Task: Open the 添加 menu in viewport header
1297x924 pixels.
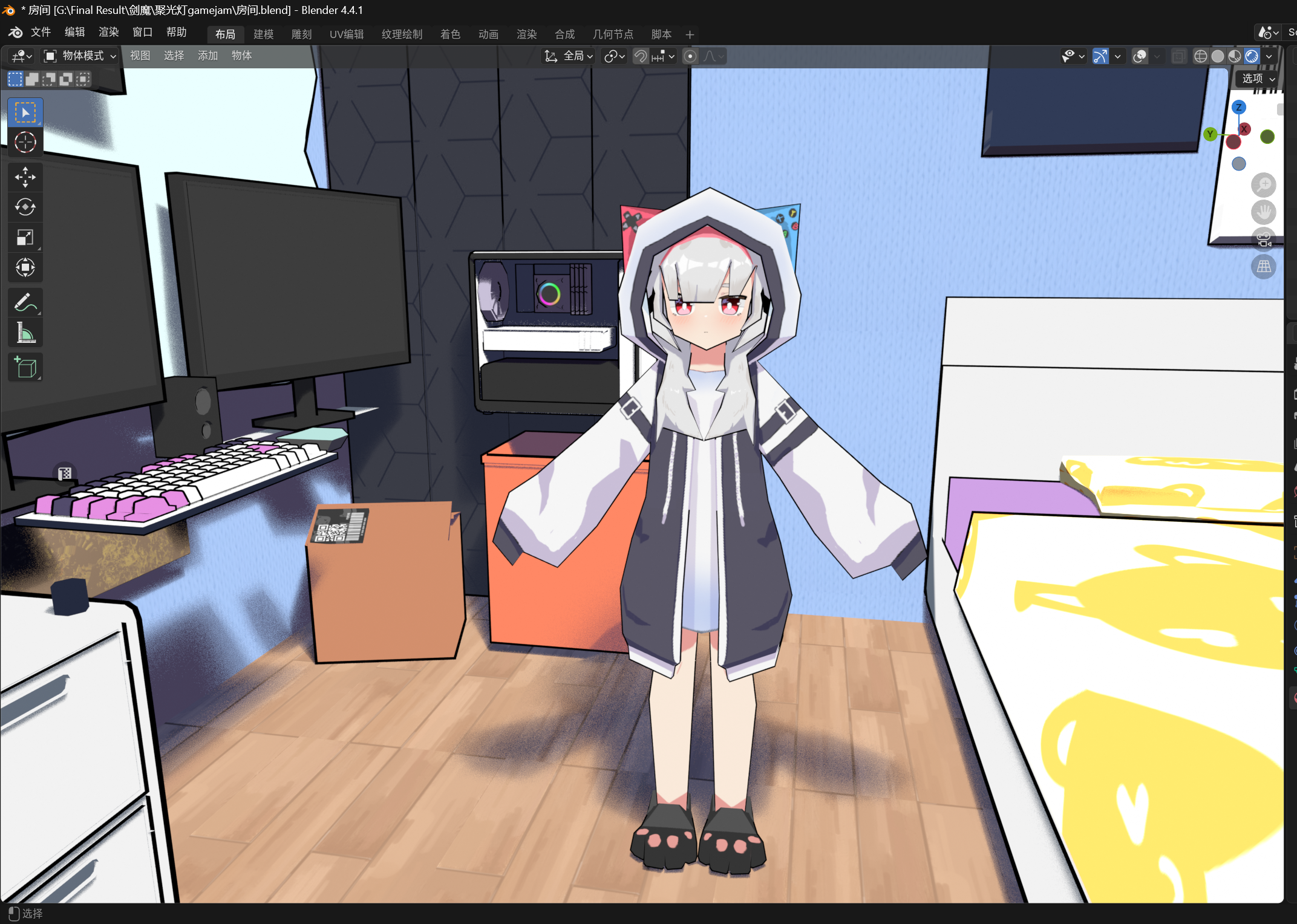Action: pyautogui.click(x=207, y=56)
